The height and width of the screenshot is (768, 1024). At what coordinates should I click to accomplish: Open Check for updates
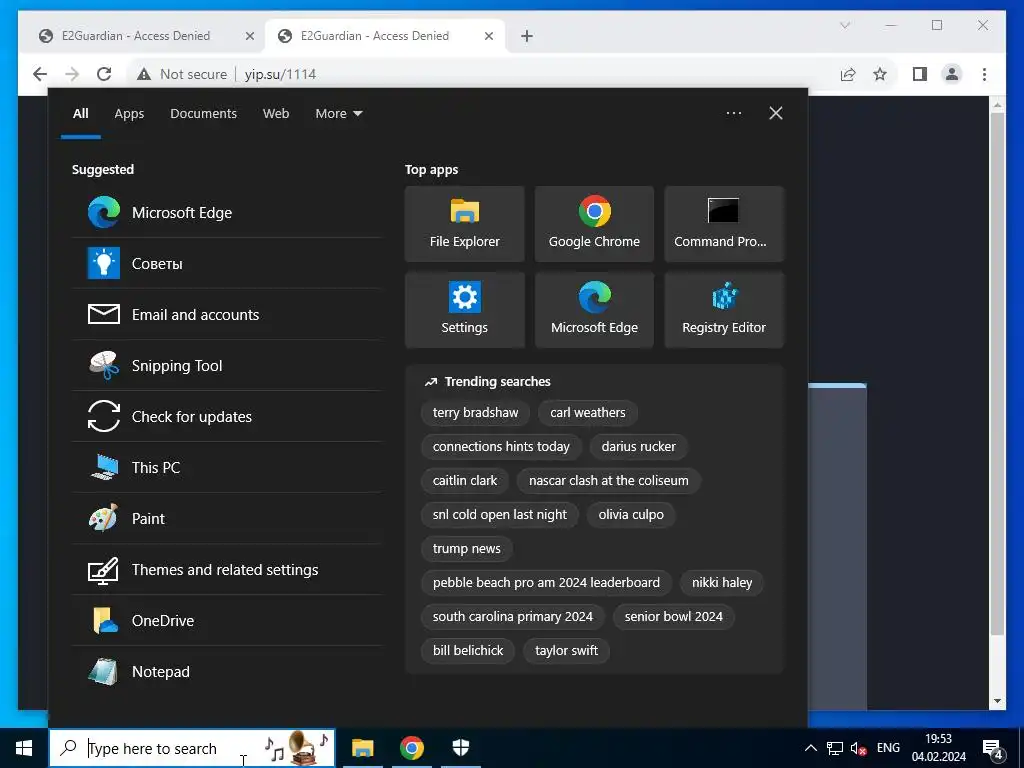click(227, 416)
